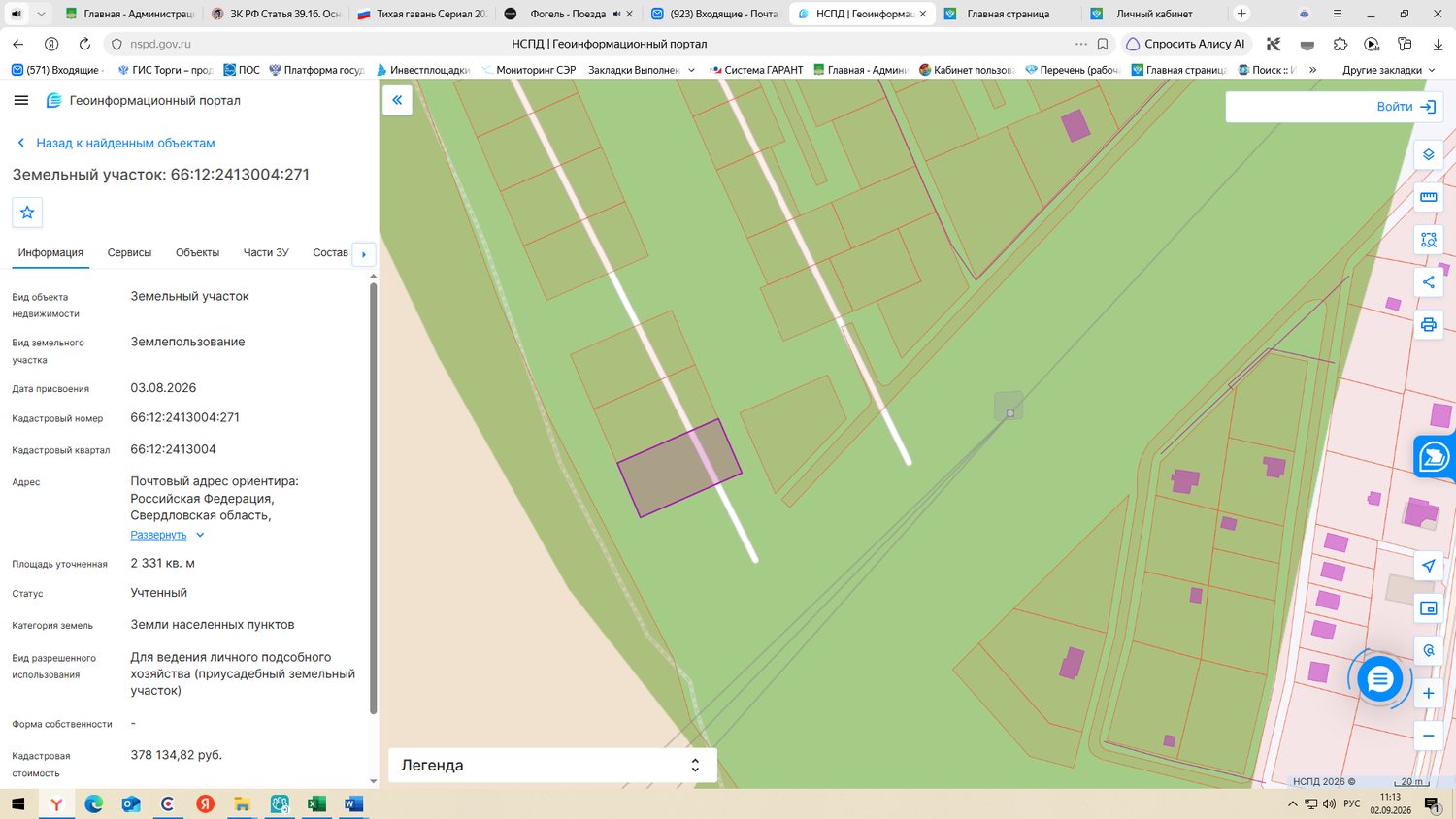The width and height of the screenshot is (1456, 819).
Task: Open the support chat bubble
Action: [x=1379, y=678]
